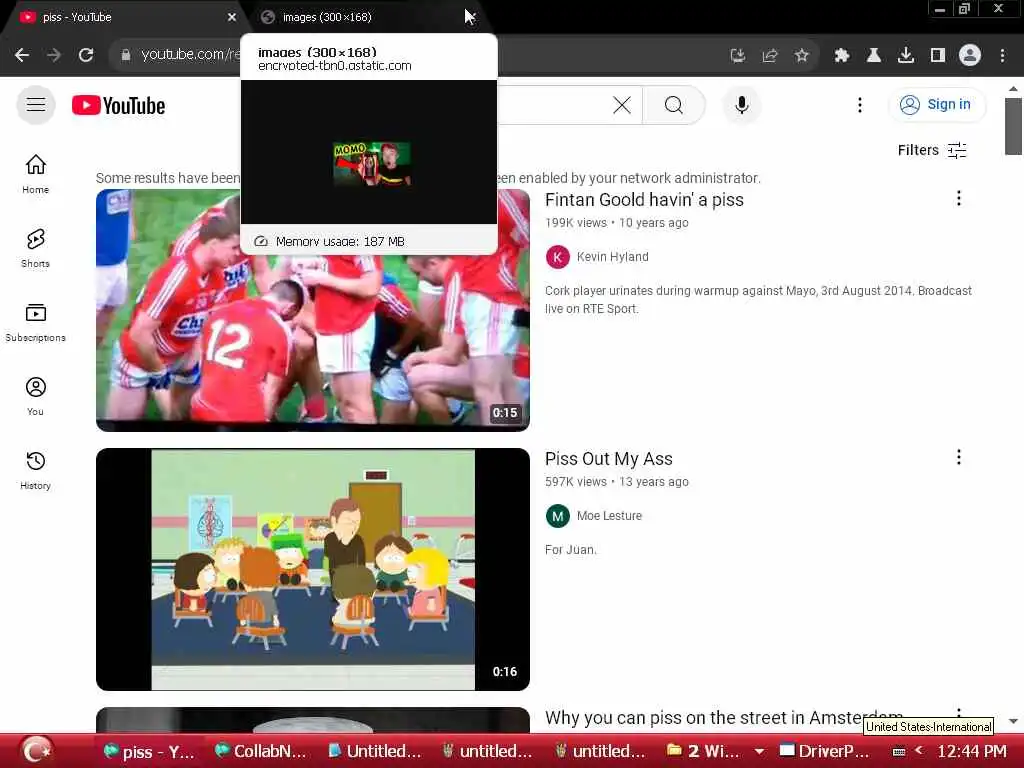Click the page vertical scrollbar thumb
The image size is (1024, 768).
(x=1013, y=126)
